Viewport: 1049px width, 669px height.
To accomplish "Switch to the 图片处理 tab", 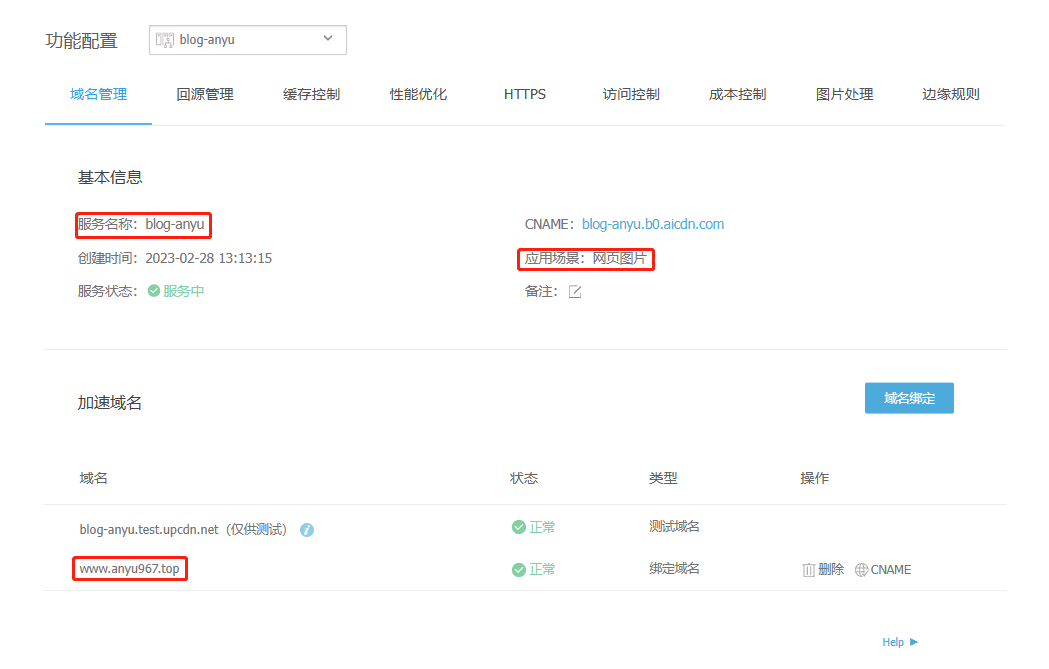I will pos(844,94).
